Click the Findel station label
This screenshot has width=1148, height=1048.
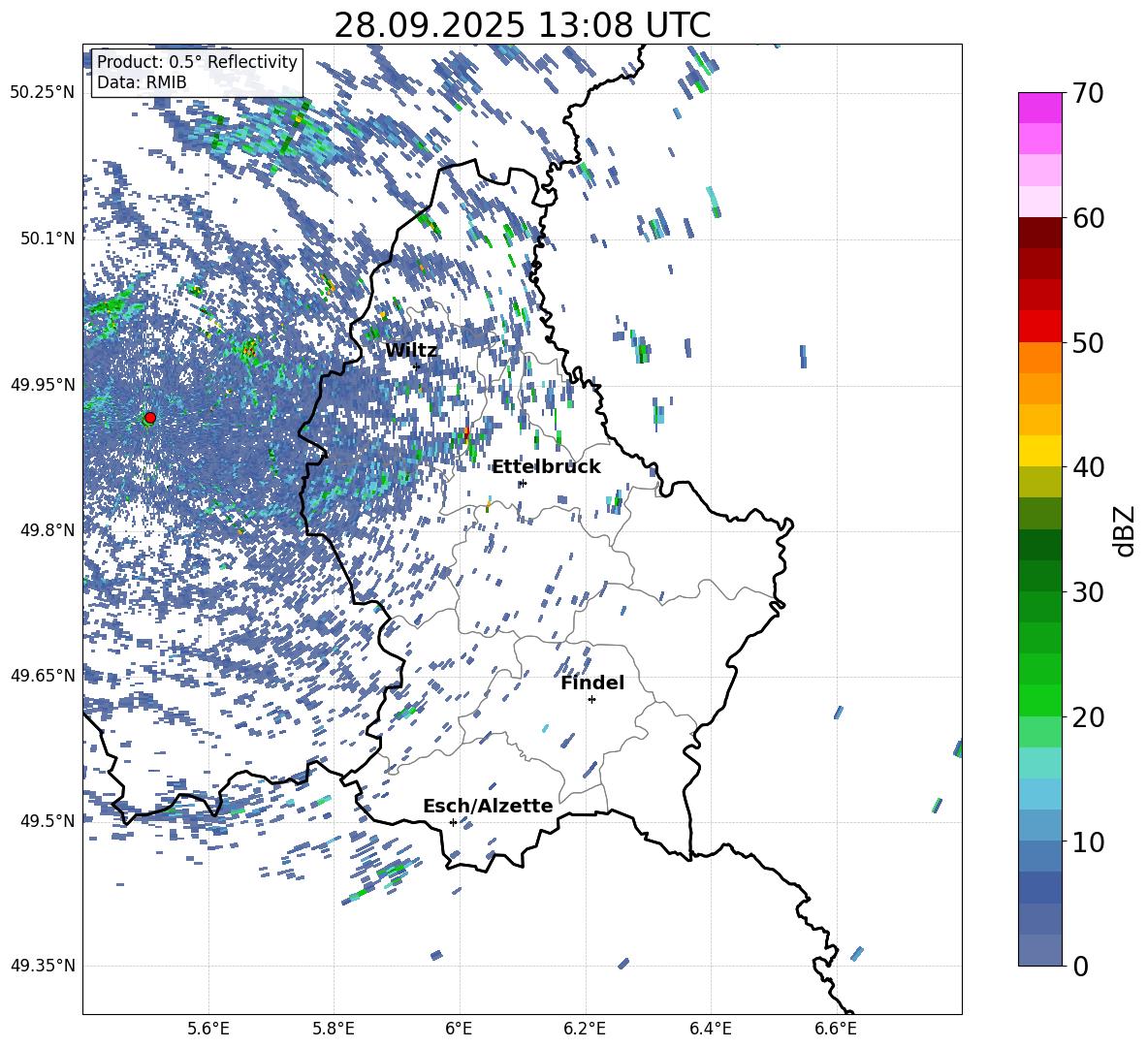(x=592, y=683)
